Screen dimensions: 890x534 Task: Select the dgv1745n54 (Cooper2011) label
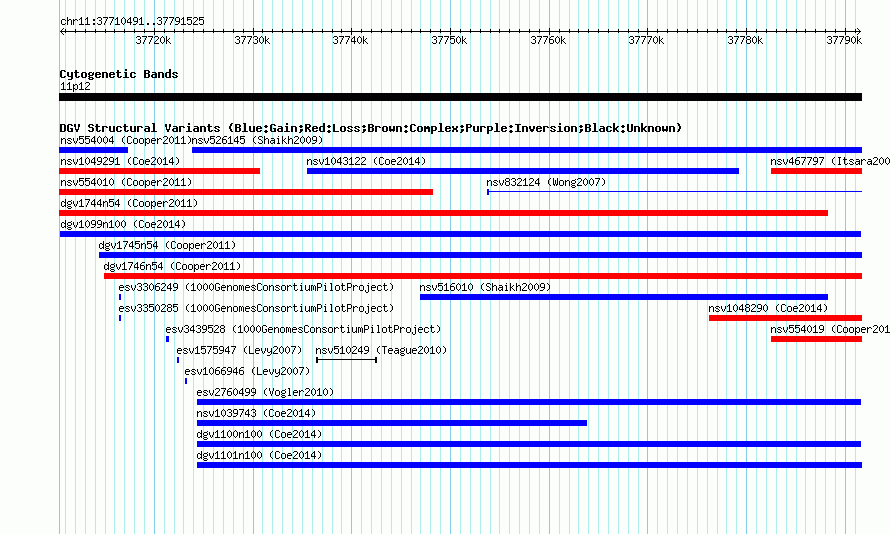167,245
